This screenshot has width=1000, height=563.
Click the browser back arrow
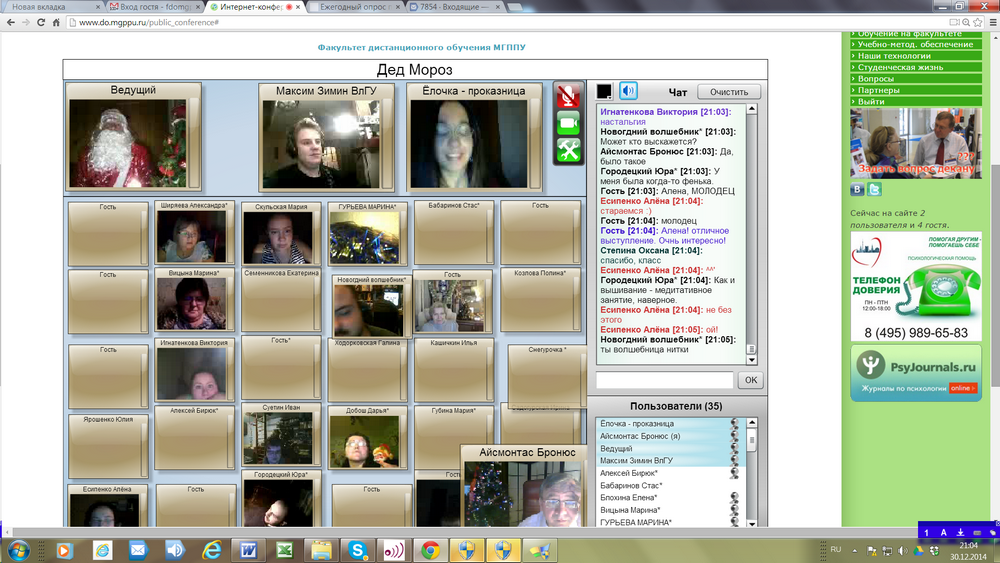pyautogui.click(x=10, y=22)
